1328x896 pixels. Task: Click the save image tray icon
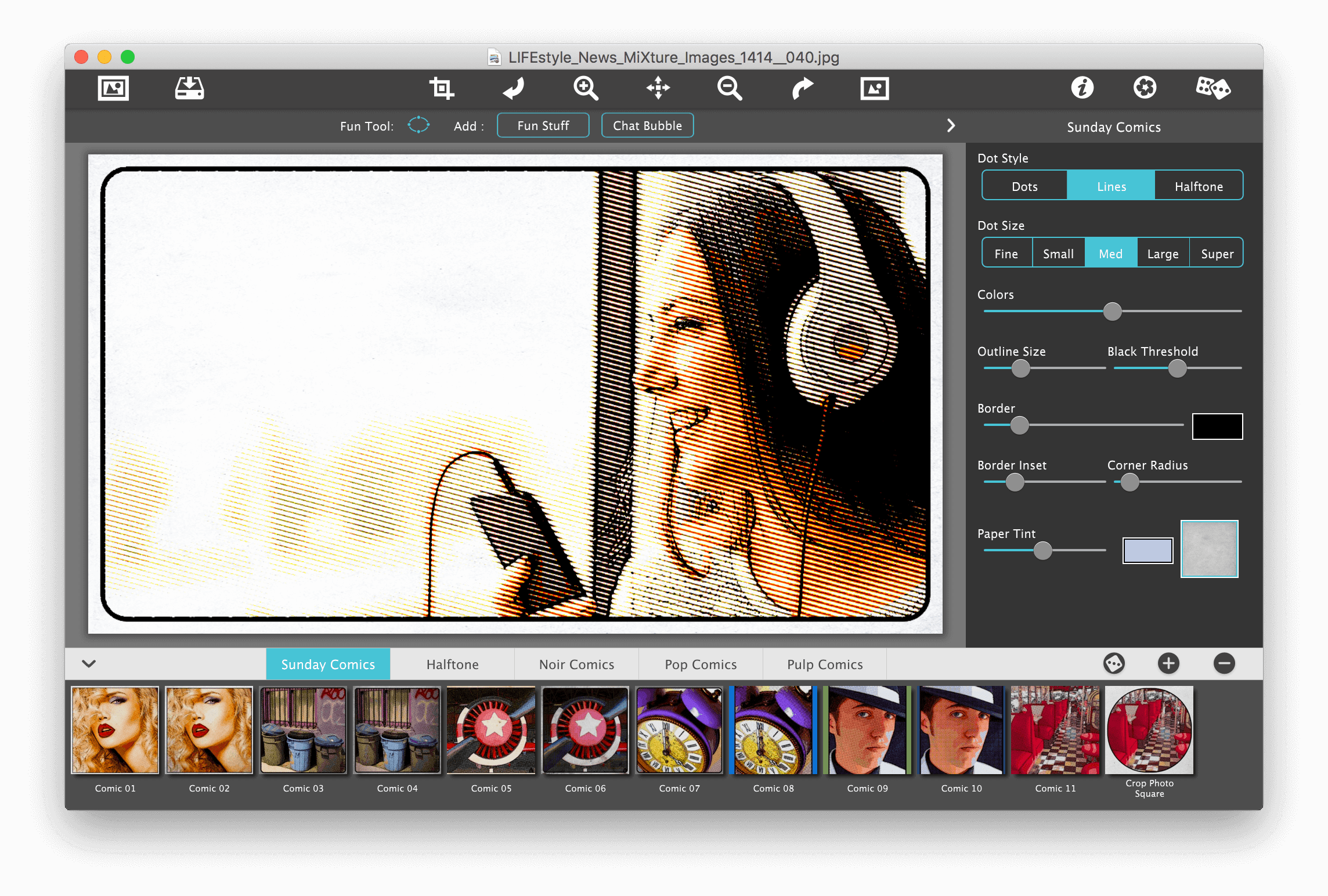pyautogui.click(x=189, y=88)
